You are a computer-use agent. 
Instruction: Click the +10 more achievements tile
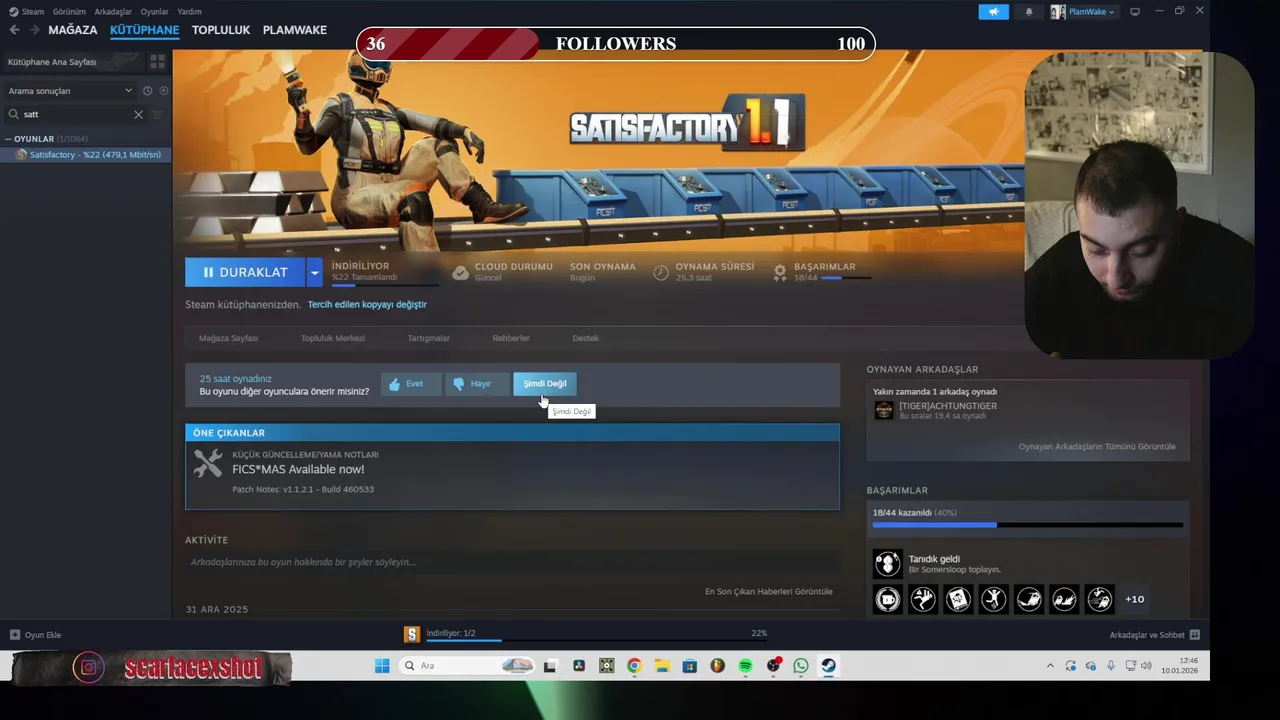click(1134, 599)
